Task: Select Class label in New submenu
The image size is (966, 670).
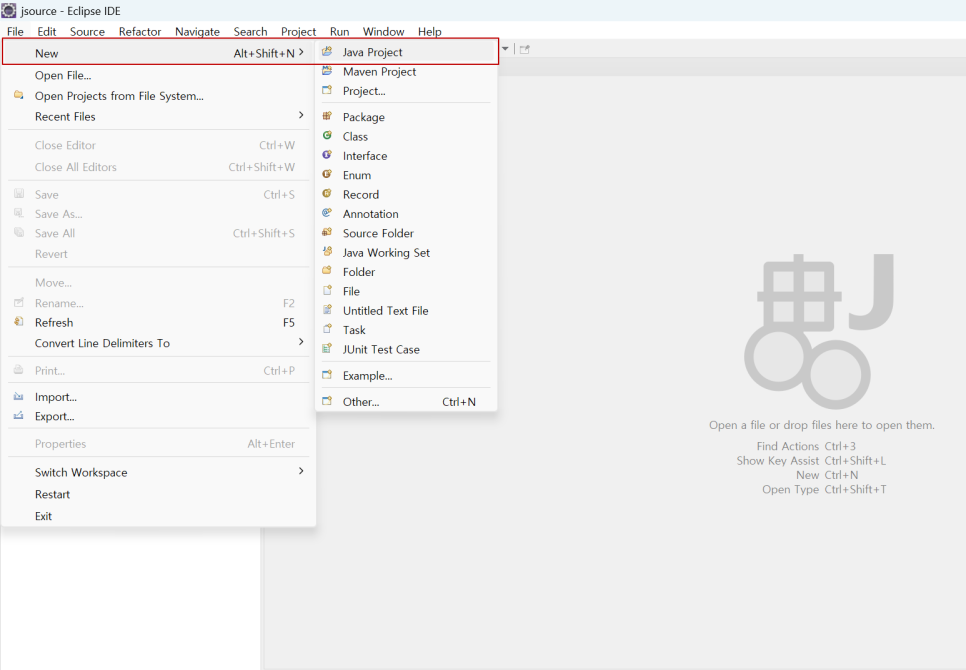Action: (355, 136)
